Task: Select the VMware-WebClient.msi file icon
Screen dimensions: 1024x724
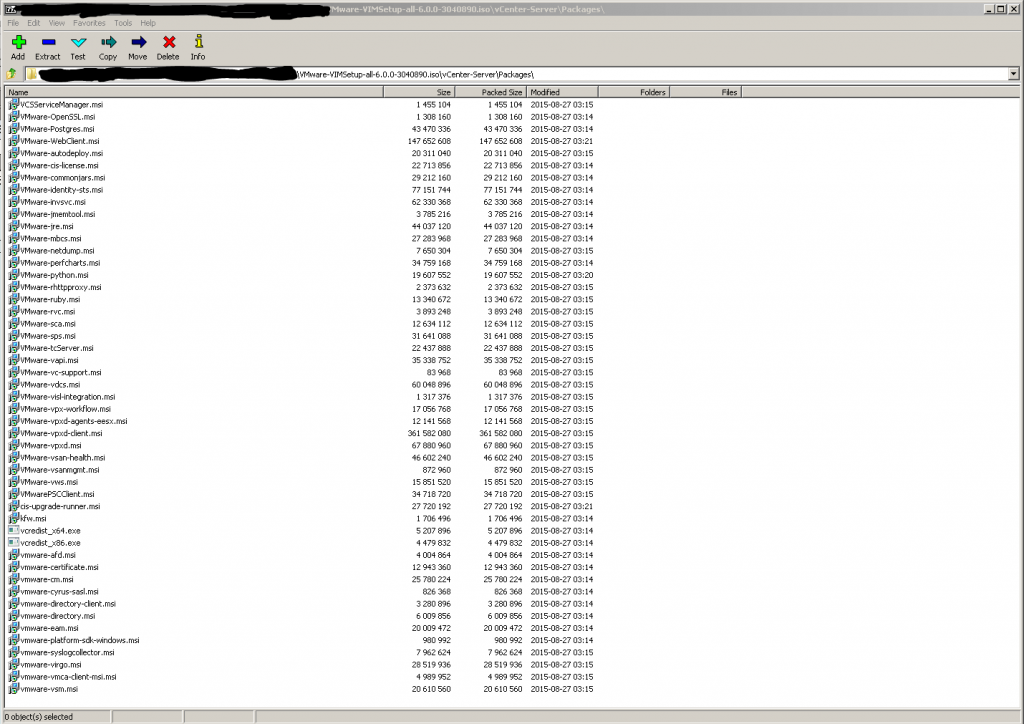Action: [13, 140]
